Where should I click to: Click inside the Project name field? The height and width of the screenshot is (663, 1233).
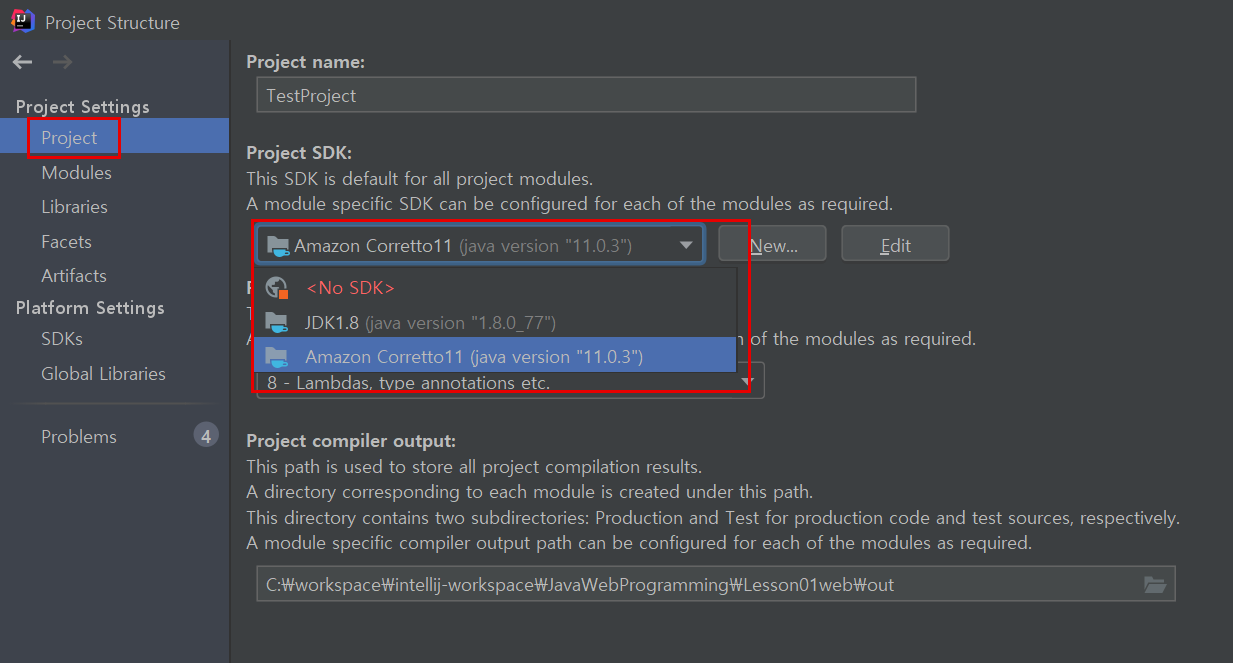585,95
